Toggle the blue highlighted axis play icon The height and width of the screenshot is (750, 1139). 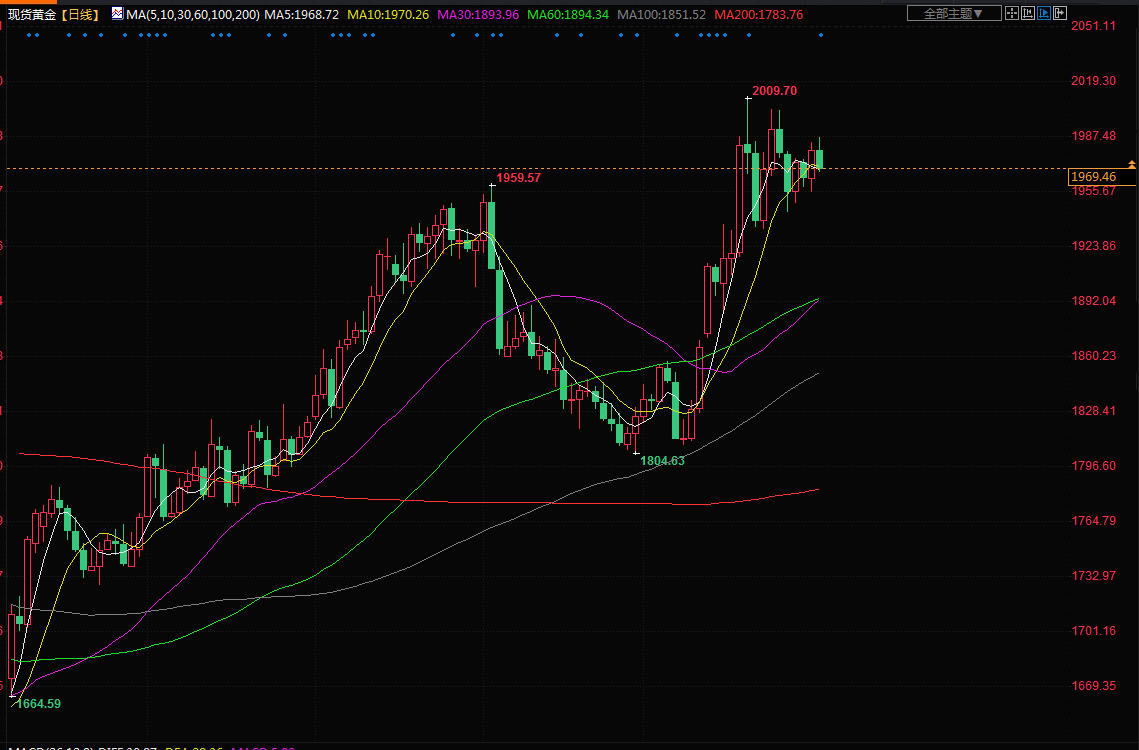1045,13
